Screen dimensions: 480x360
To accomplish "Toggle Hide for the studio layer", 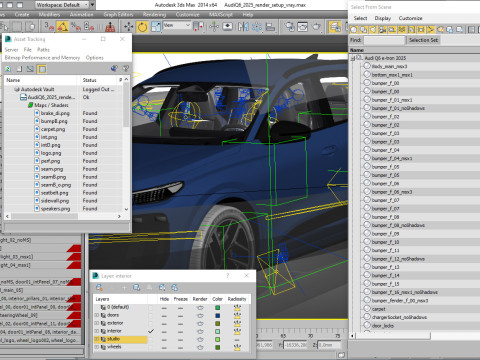I will click(x=164, y=339).
